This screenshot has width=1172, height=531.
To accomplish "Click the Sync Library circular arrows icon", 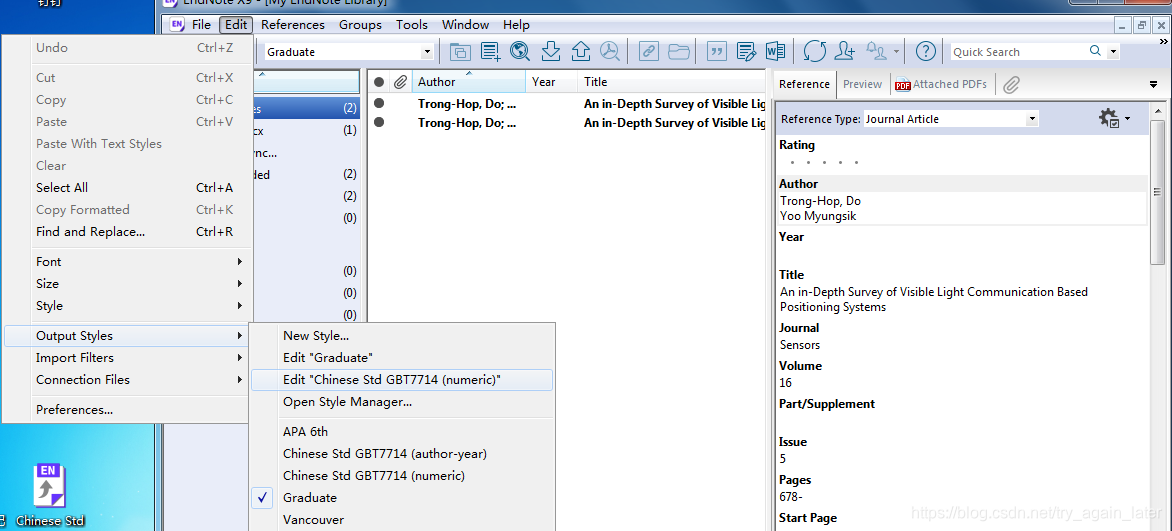I will click(x=815, y=52).
